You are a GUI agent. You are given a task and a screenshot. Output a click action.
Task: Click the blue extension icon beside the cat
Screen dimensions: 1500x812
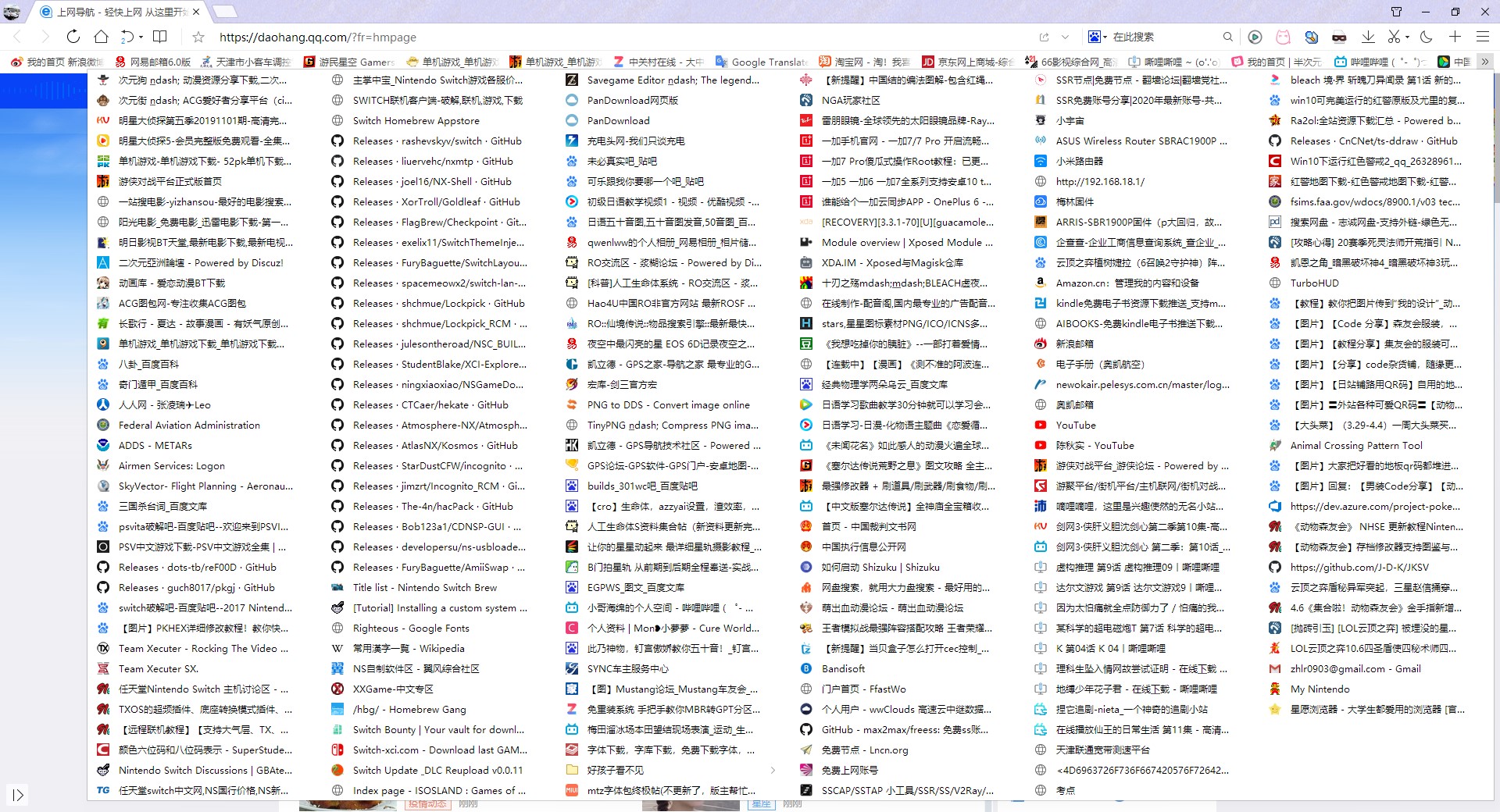pos(1311,37)
